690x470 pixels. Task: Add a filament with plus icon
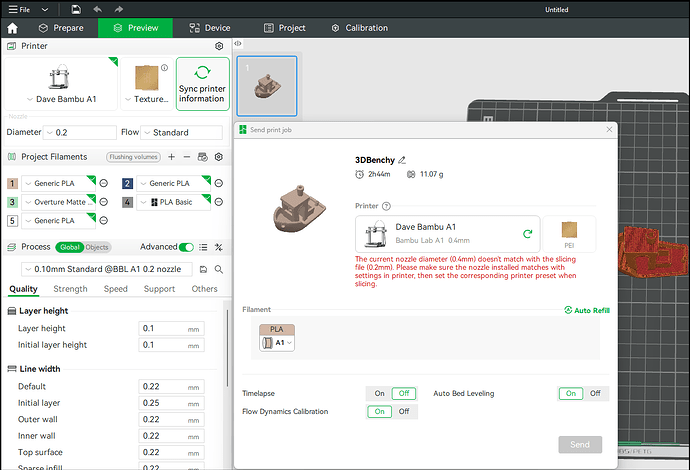(x=172, y=157)
